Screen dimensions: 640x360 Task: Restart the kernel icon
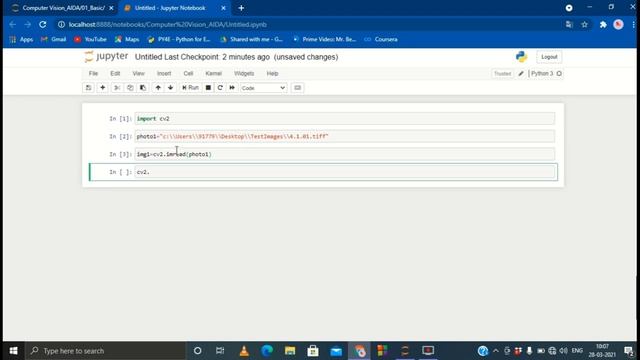220,88
